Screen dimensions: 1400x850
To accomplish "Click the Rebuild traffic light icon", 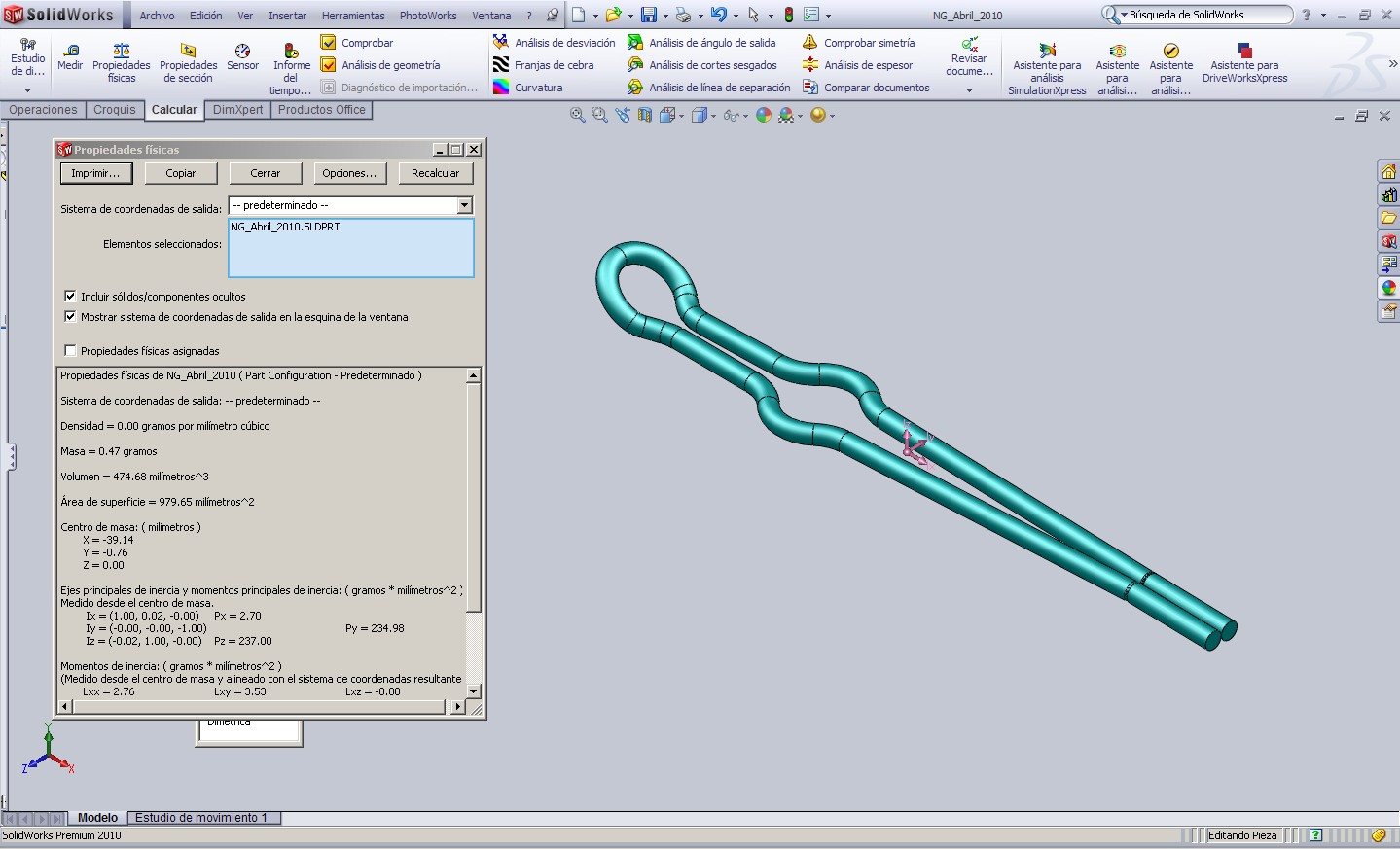I will point(789,15).
